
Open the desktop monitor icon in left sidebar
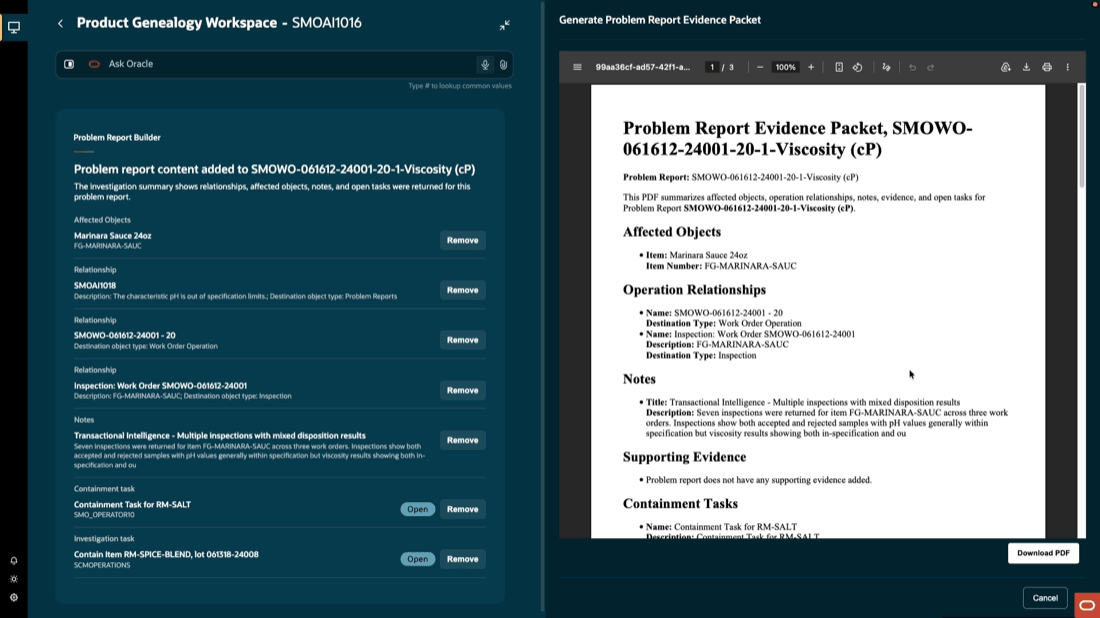(14, 27)
